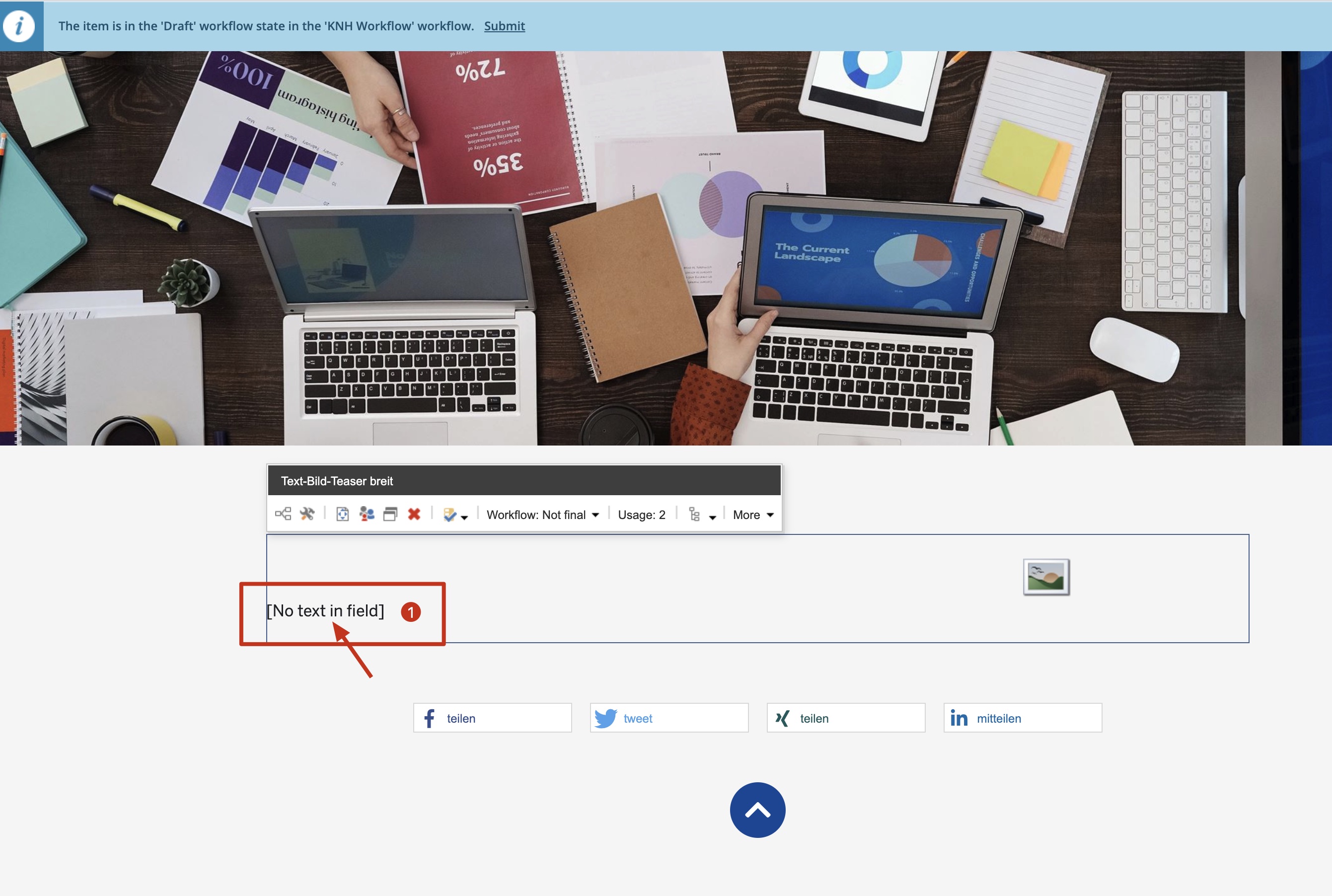The image size is (1332, 896).
Task: Open the checklist edit dropdown
Action: click(455, 515)
